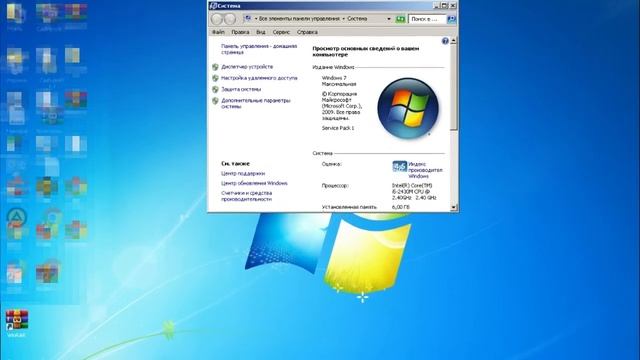Open the Правка menu
Viewport: 640px width, 360px height.
[240, 32]
